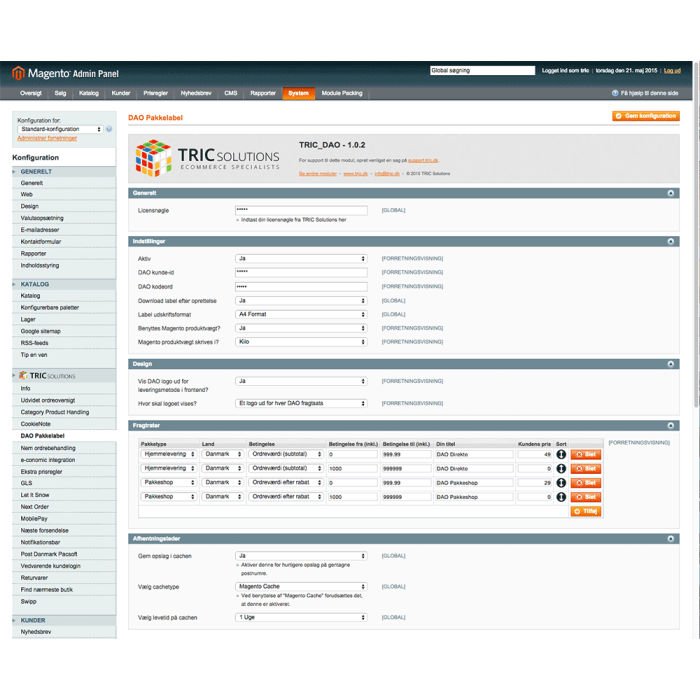
Task: Open 'Vælg cachetype' Magento Cache dropdown
Action: pos(301,587)
